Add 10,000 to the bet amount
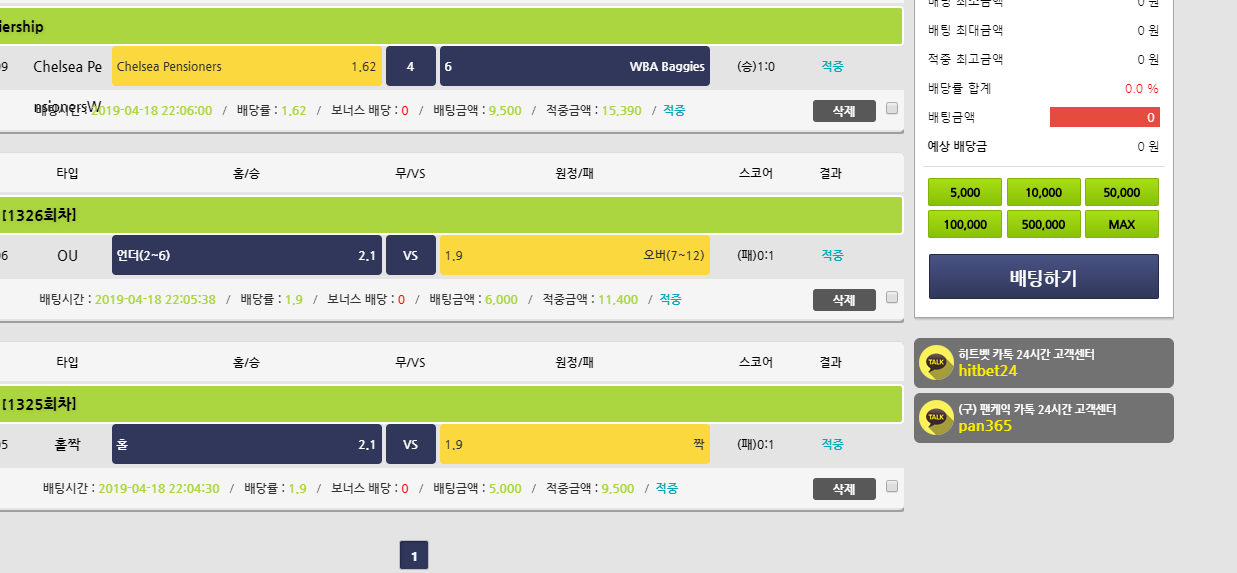The width and height of the screenshot is (1237, 573). click(x=1043, y=192)
